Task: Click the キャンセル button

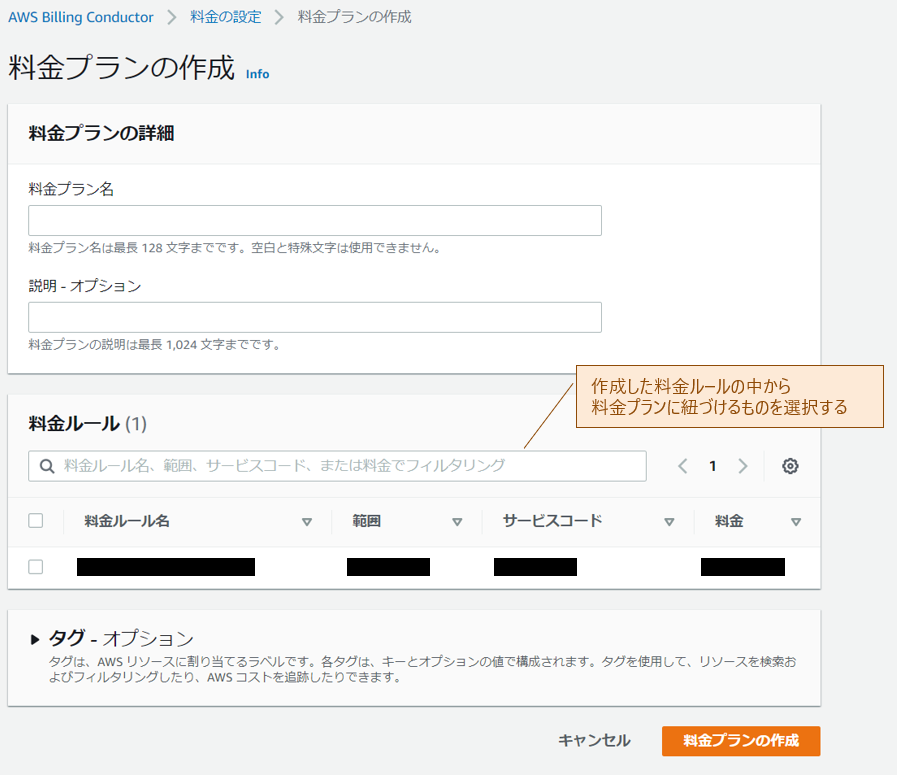Action: (594, 741)
